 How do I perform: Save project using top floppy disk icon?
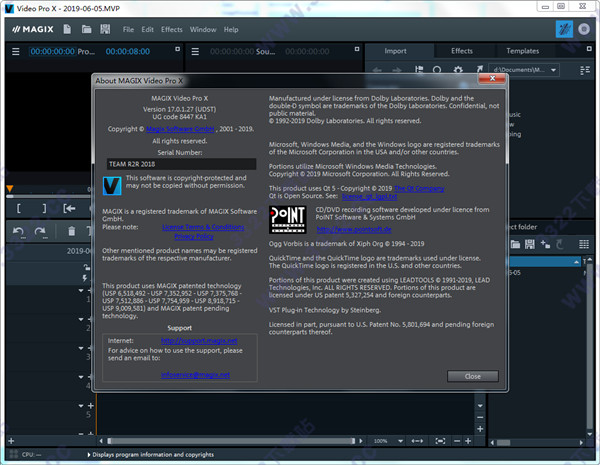coord(105,29)
